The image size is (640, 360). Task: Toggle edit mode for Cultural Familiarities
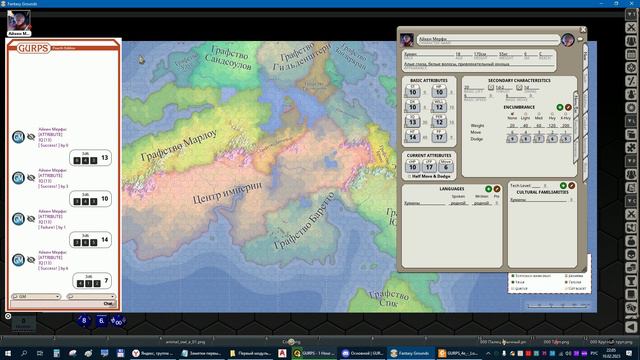coord(571,185)
